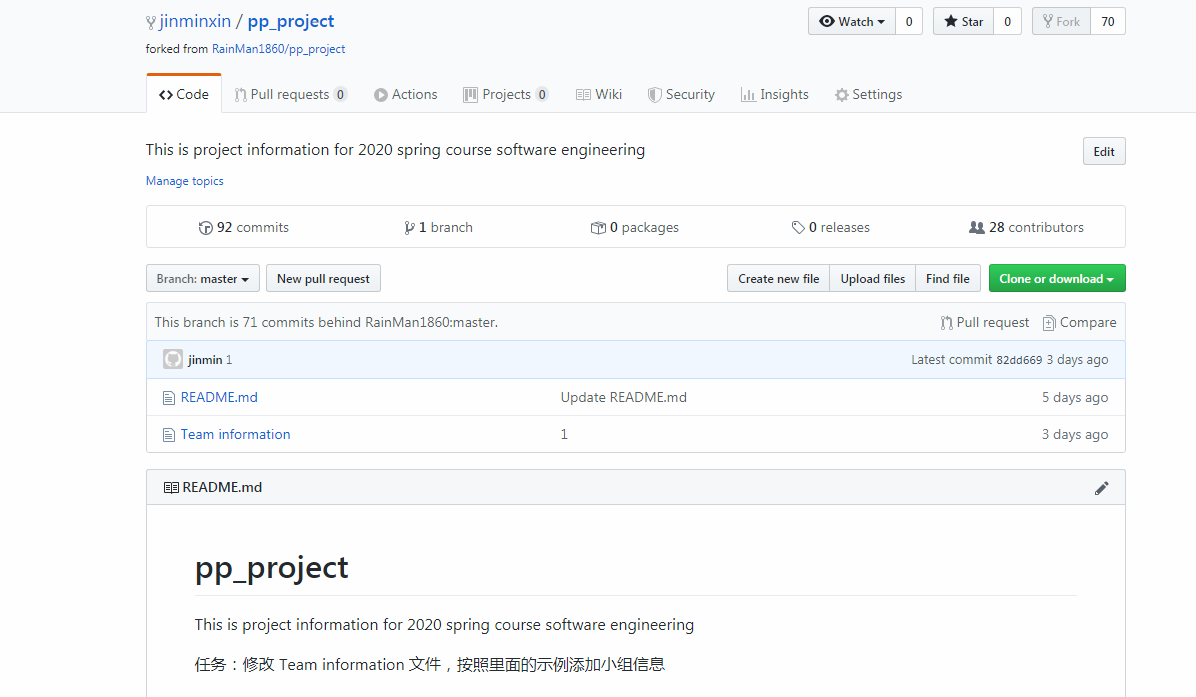Screen dimensions: 1196x697
Task: Open the Clone or download menu
Action: (x=1056, y=279)
